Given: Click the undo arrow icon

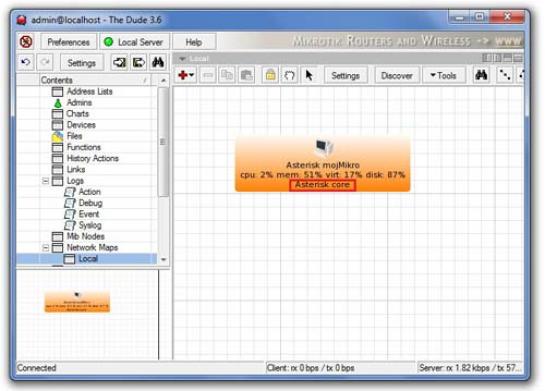Looking at the screenshot, I should [x=26, y=63].
